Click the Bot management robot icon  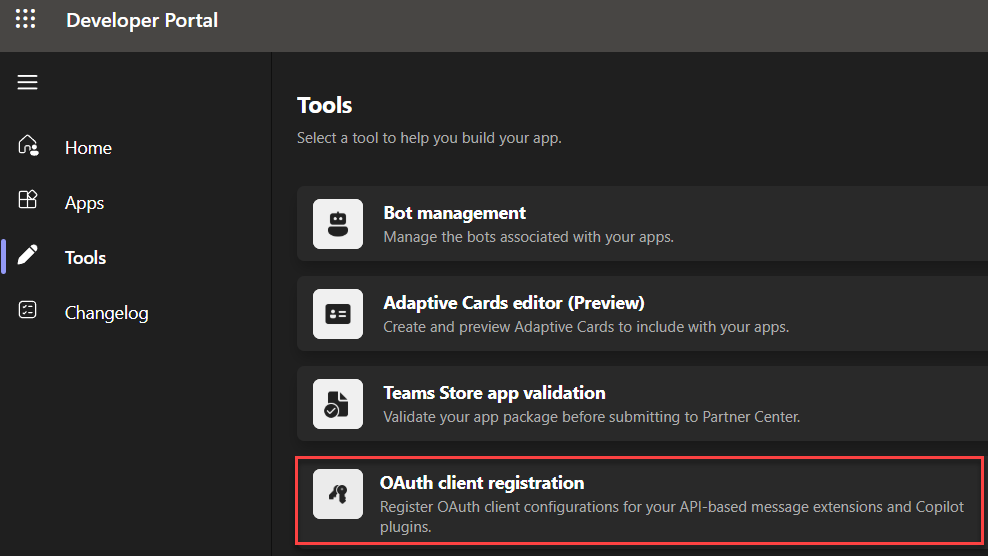click(x=338, y=224)
